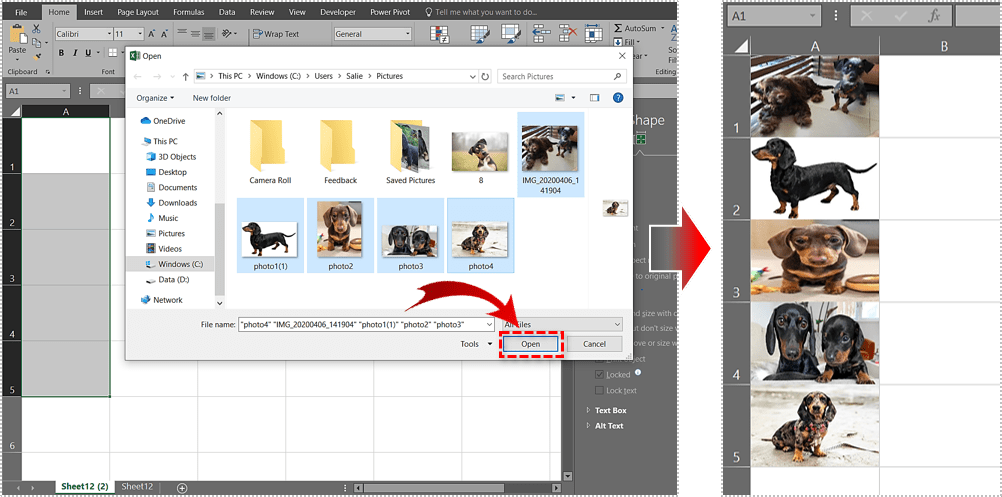
Task: Open the dialog's Help question mark icon
Action: point(619,98)
